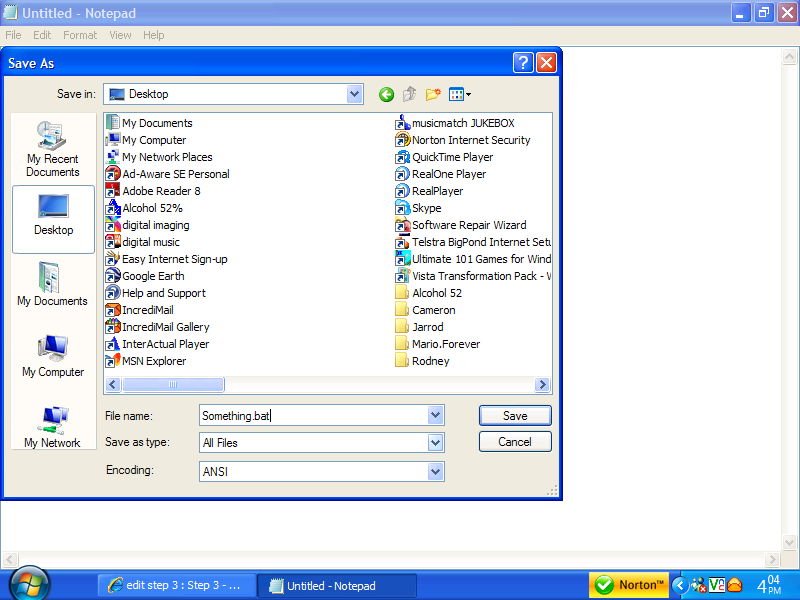The width and height of the screenshot is (800, 600).
Task: Select My Documents in file list
Action: pos(149,123)
